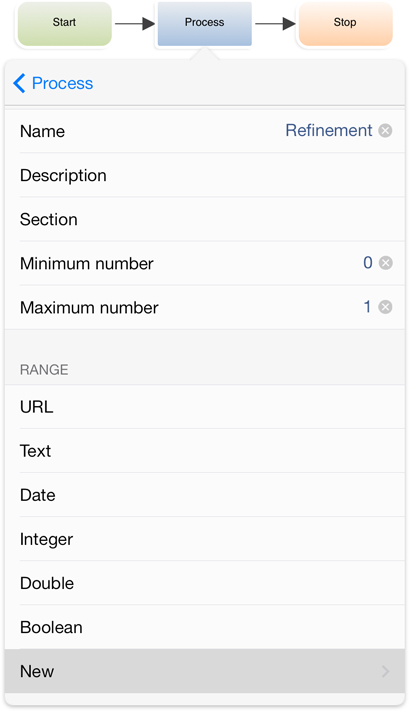Edit the Description field
Screen dimensions: 409x711
coord(204,175)
